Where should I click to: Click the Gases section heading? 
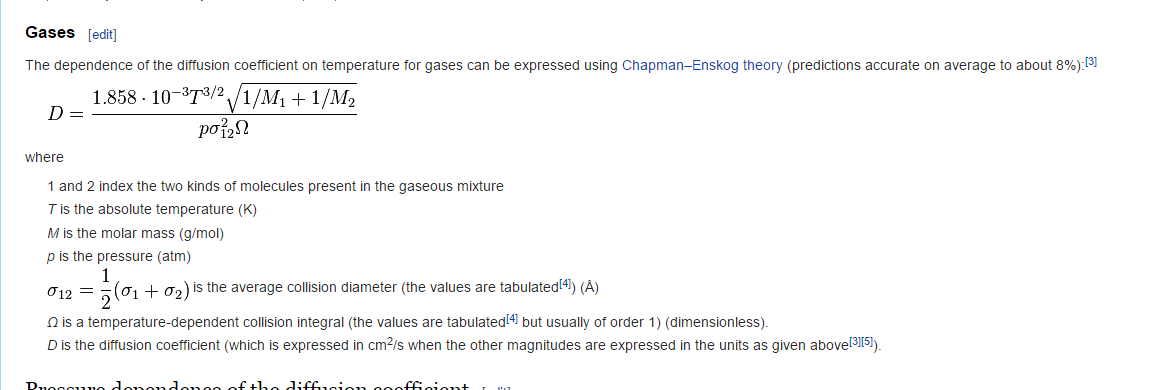tap(50, 32)
